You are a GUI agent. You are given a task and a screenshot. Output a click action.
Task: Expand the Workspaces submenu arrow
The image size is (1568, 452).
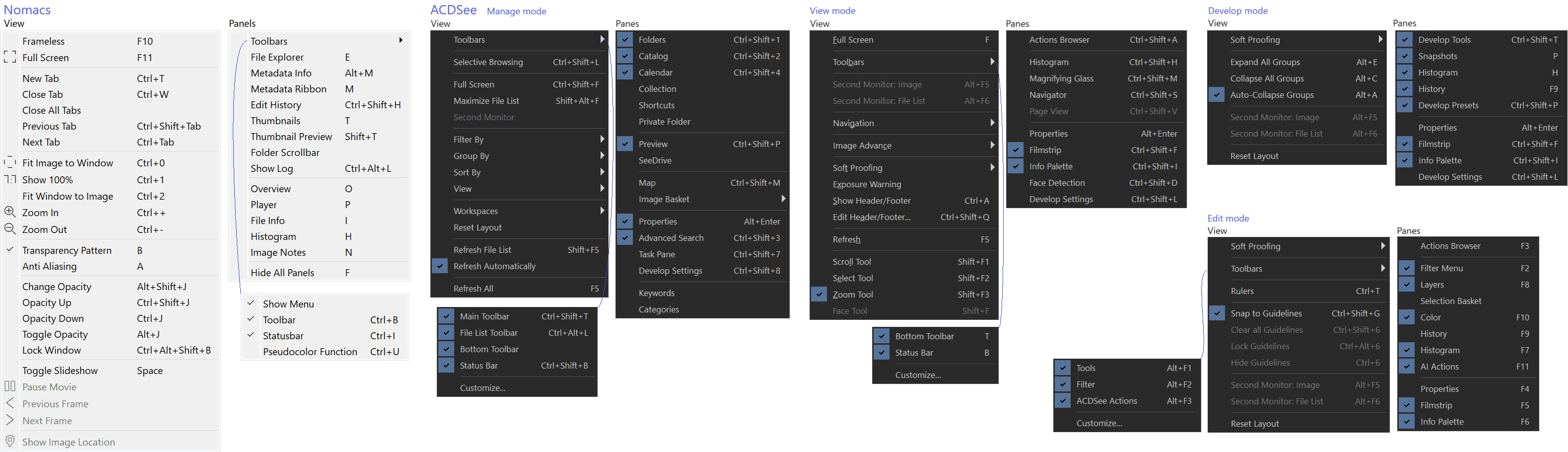point(602,211)
